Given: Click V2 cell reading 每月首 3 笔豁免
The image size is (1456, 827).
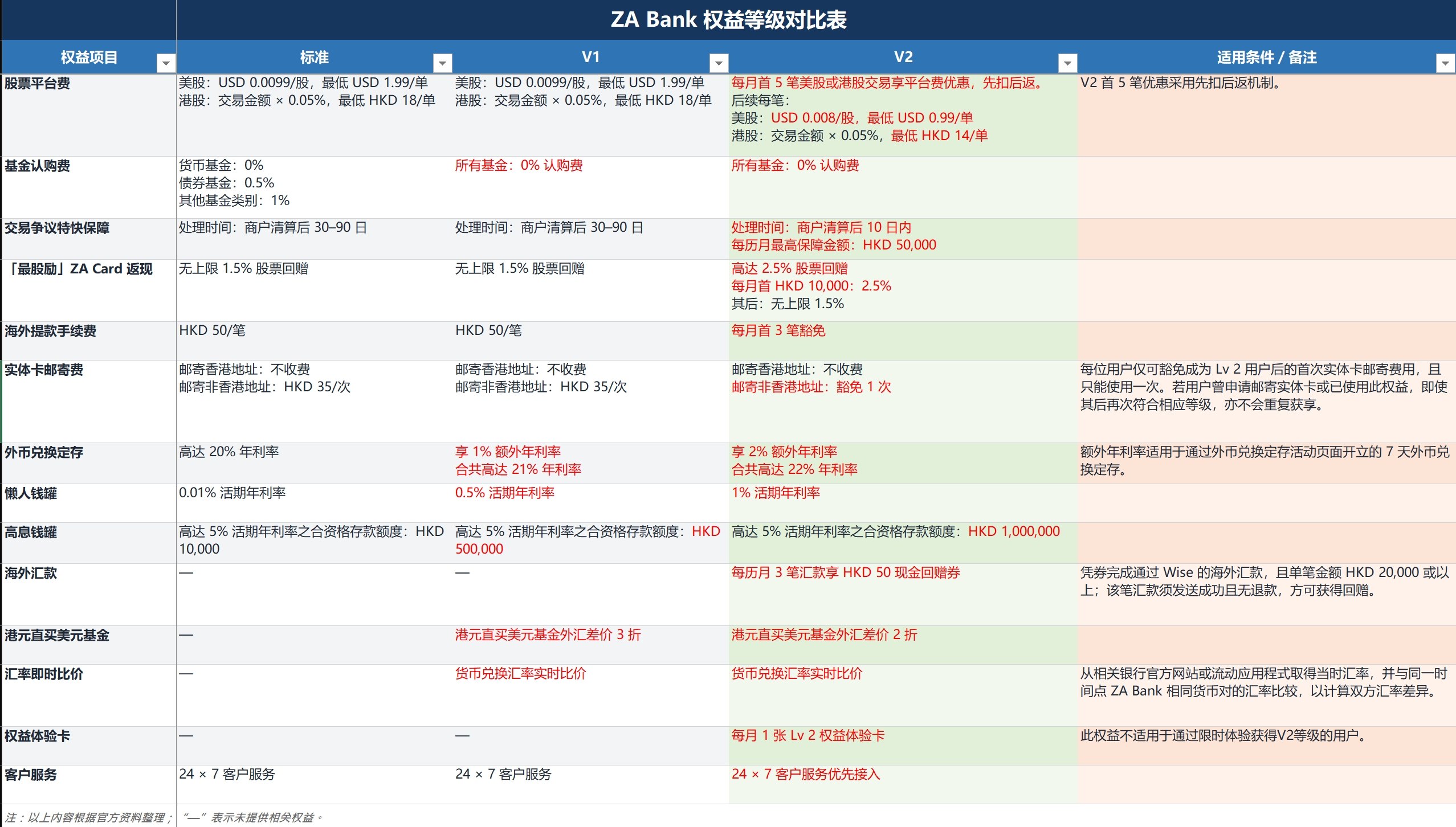Looking at the screenshot, I should coord(903,341).
